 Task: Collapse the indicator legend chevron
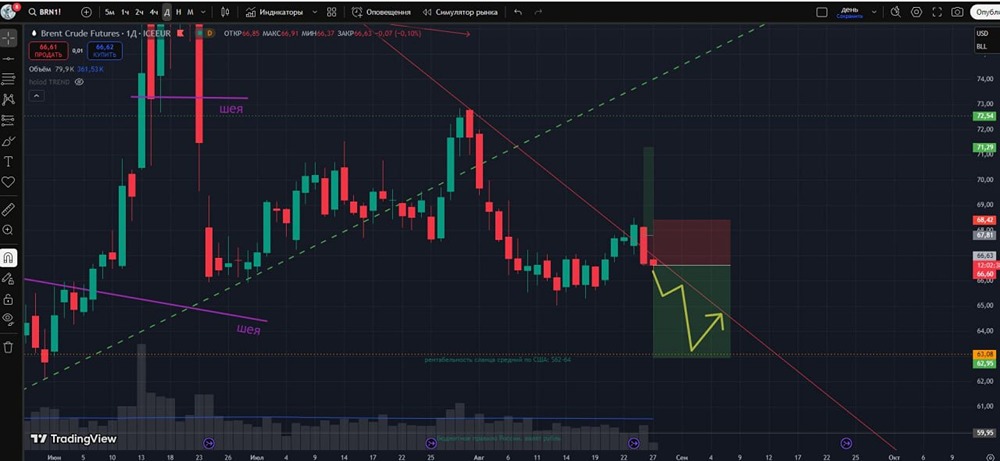pyautogui.click(x=36, y=96)
